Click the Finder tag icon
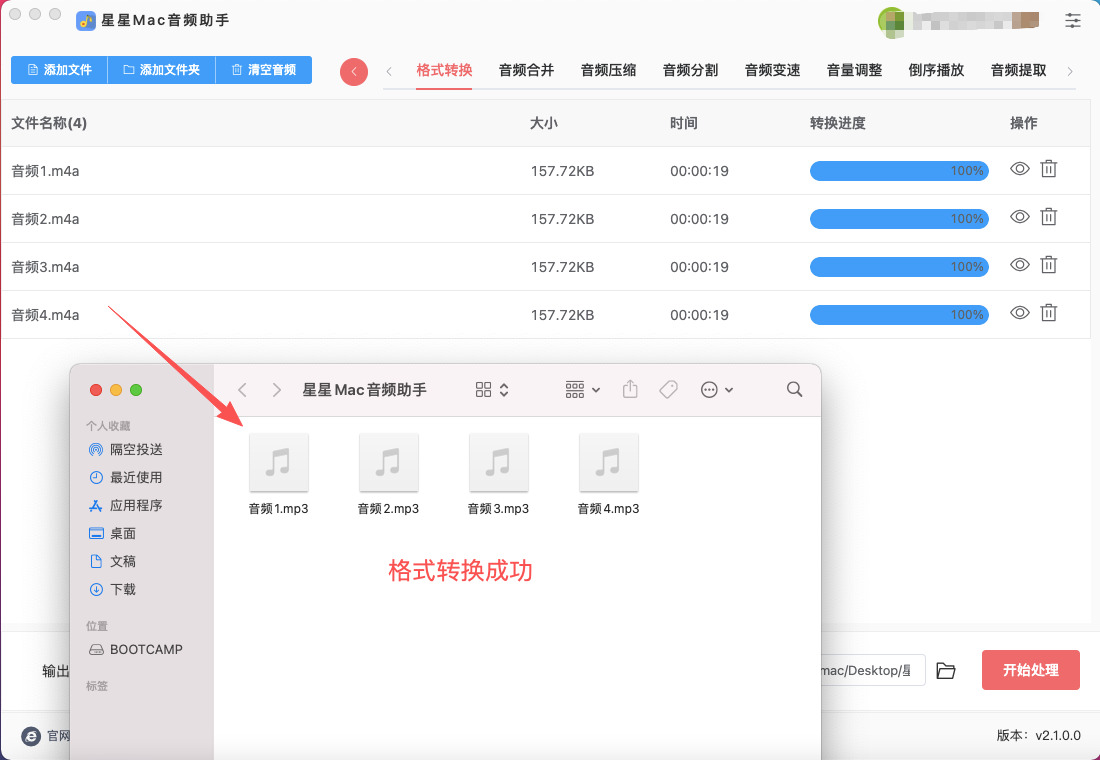 coord(668,390)
